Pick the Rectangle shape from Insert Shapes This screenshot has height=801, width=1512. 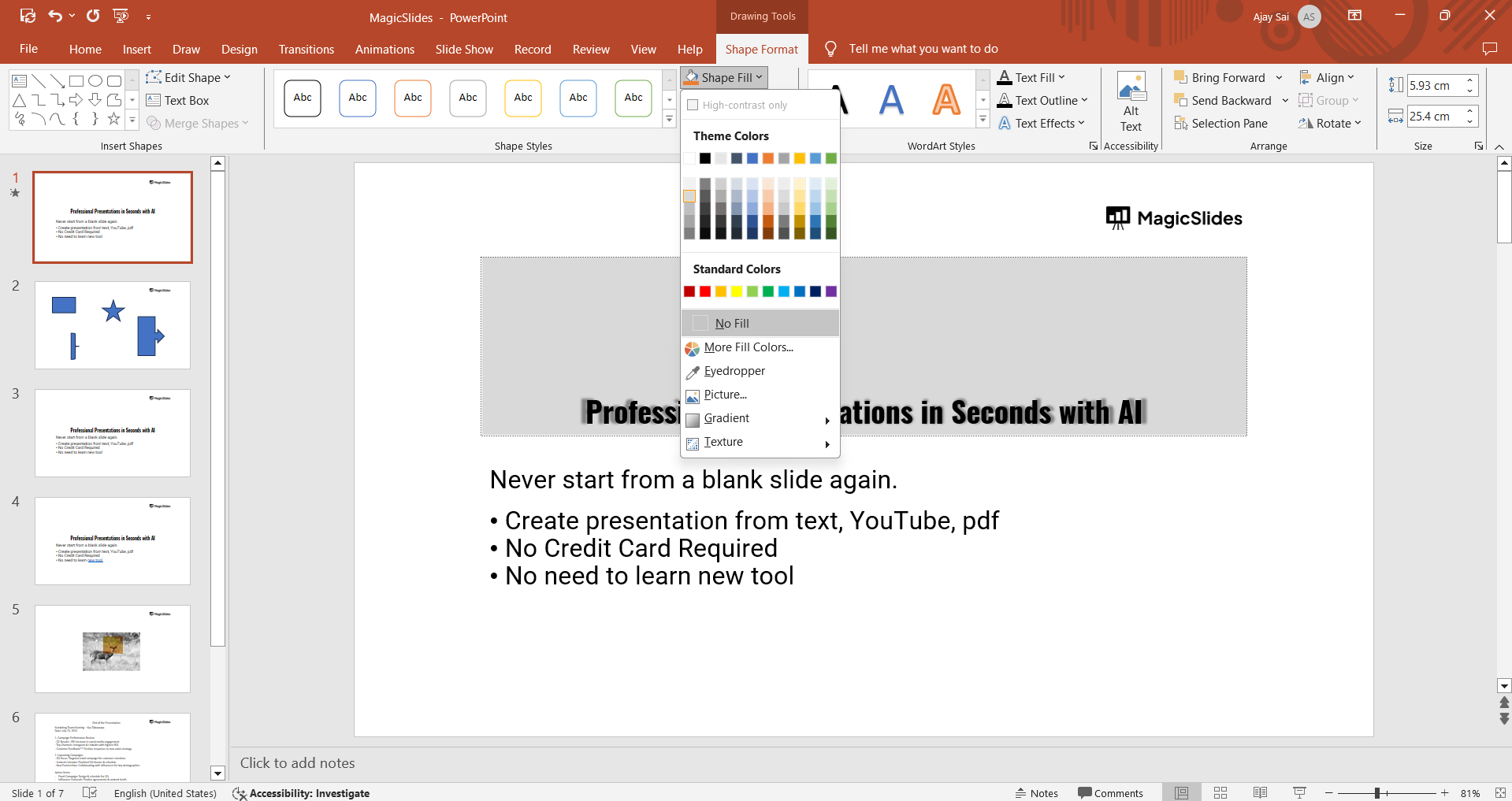pyautogui.click(x=76, y=80)
